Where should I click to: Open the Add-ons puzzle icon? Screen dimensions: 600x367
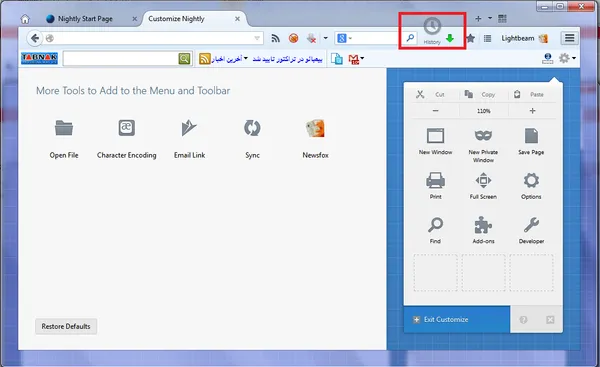click(x=483, y=225)
